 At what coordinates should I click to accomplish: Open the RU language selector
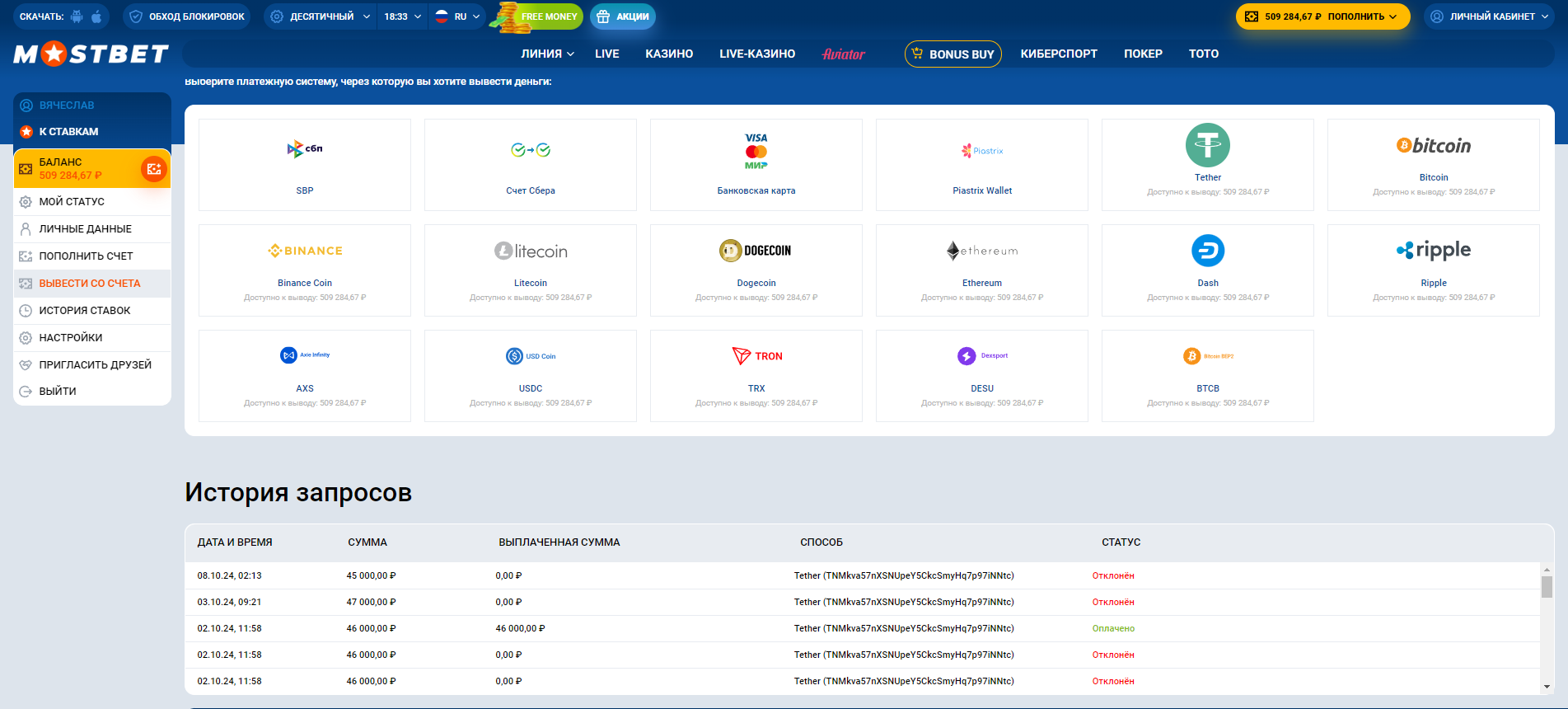click(457, 16)
